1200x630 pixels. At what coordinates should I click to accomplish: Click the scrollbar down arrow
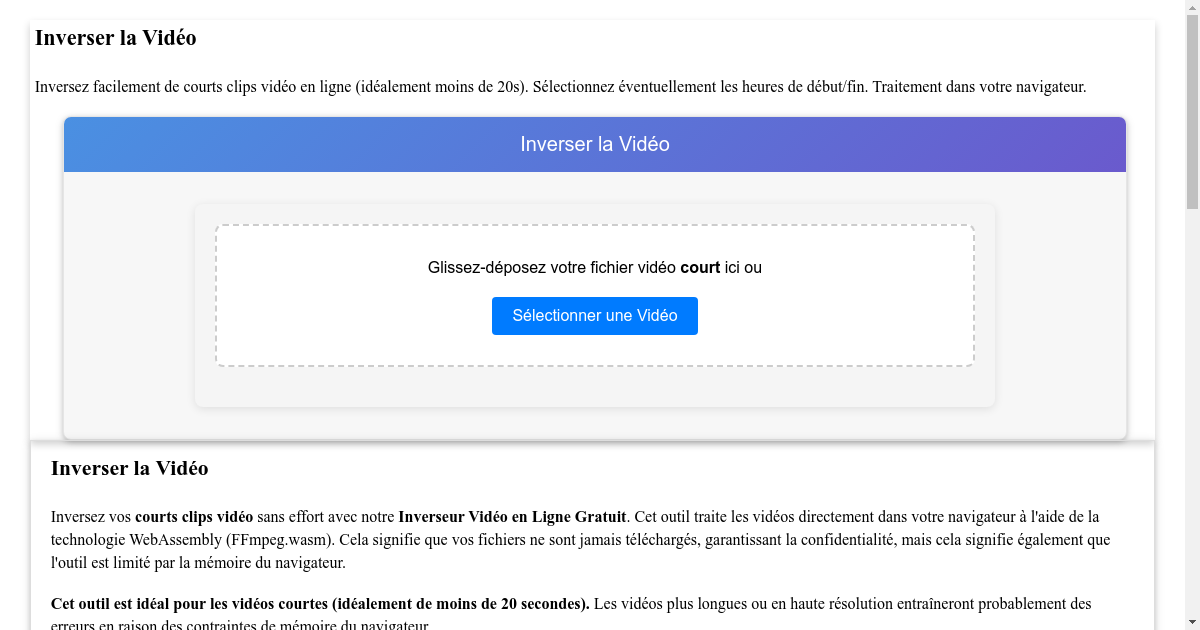point(1192,622)
